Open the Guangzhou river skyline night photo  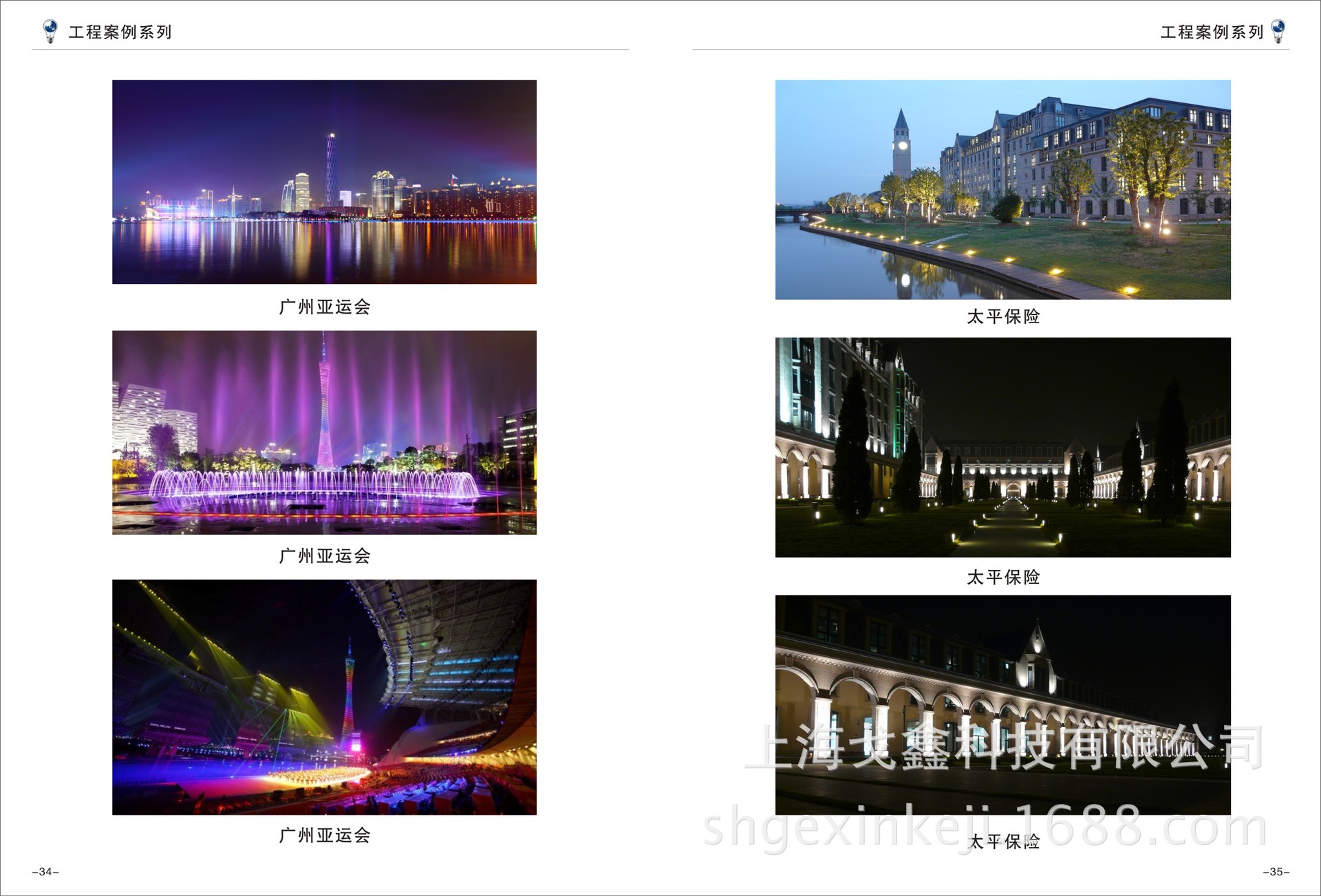[324, 182]
